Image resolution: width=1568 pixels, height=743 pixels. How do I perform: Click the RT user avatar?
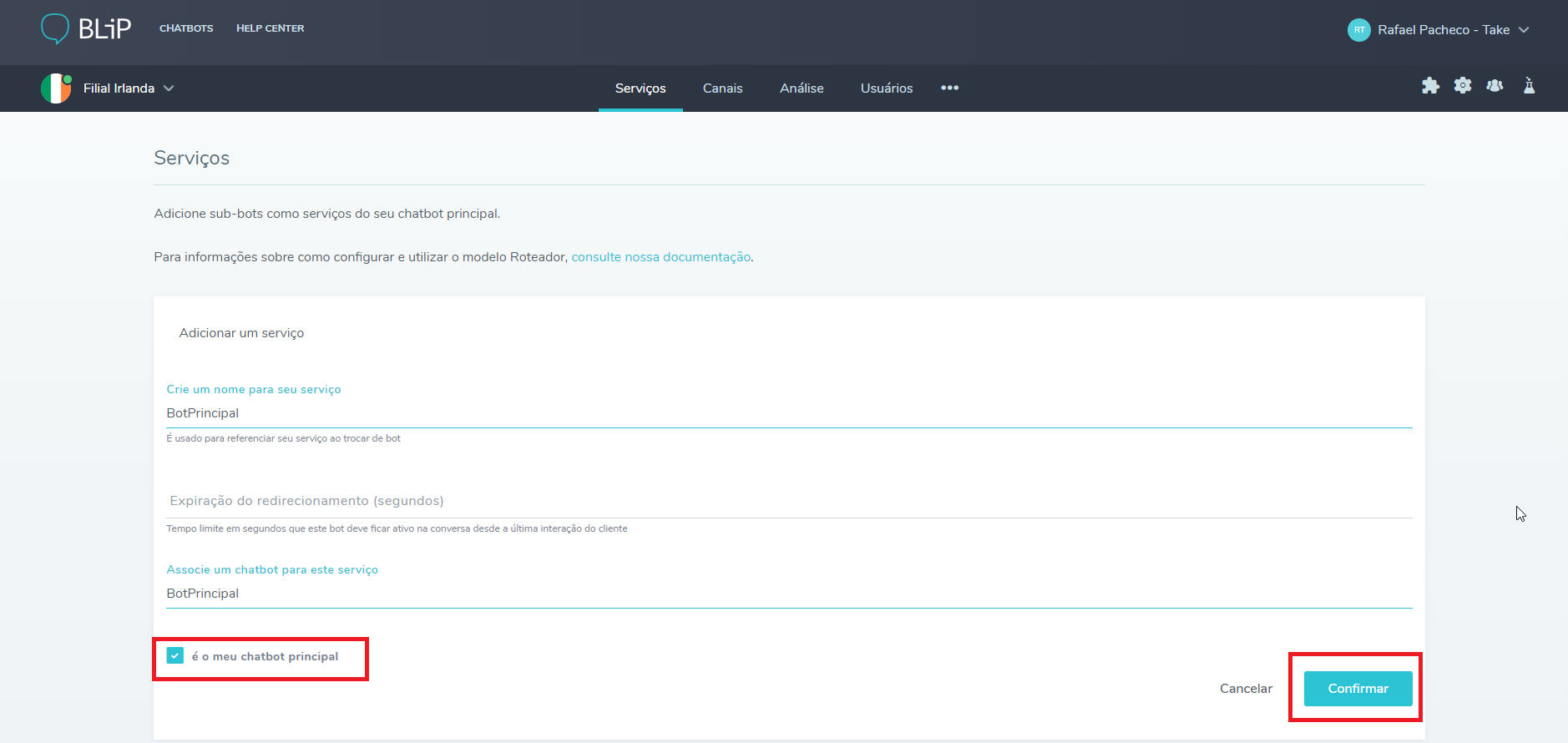(x=1358, y=30)
